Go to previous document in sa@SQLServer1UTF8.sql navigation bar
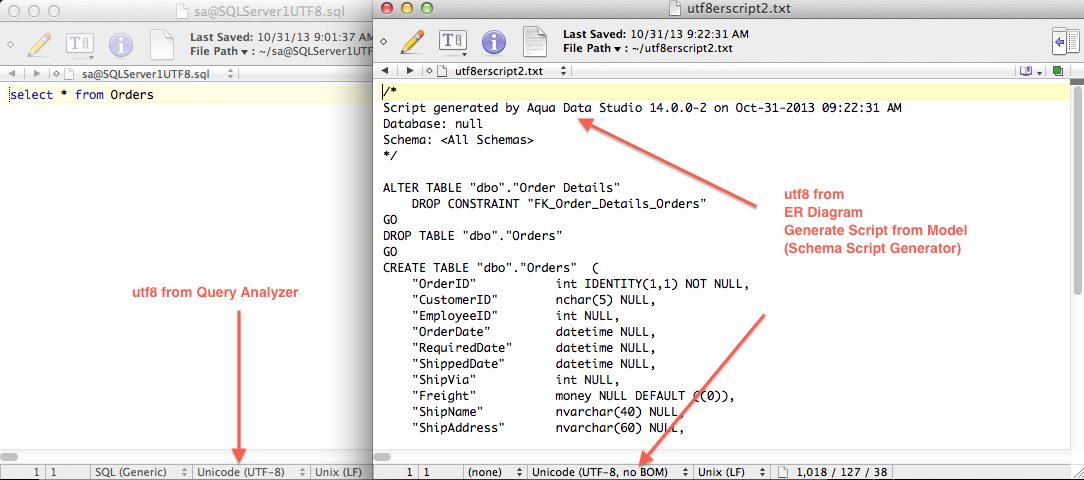Screen dimensions: 1084x480 (12, 73)
